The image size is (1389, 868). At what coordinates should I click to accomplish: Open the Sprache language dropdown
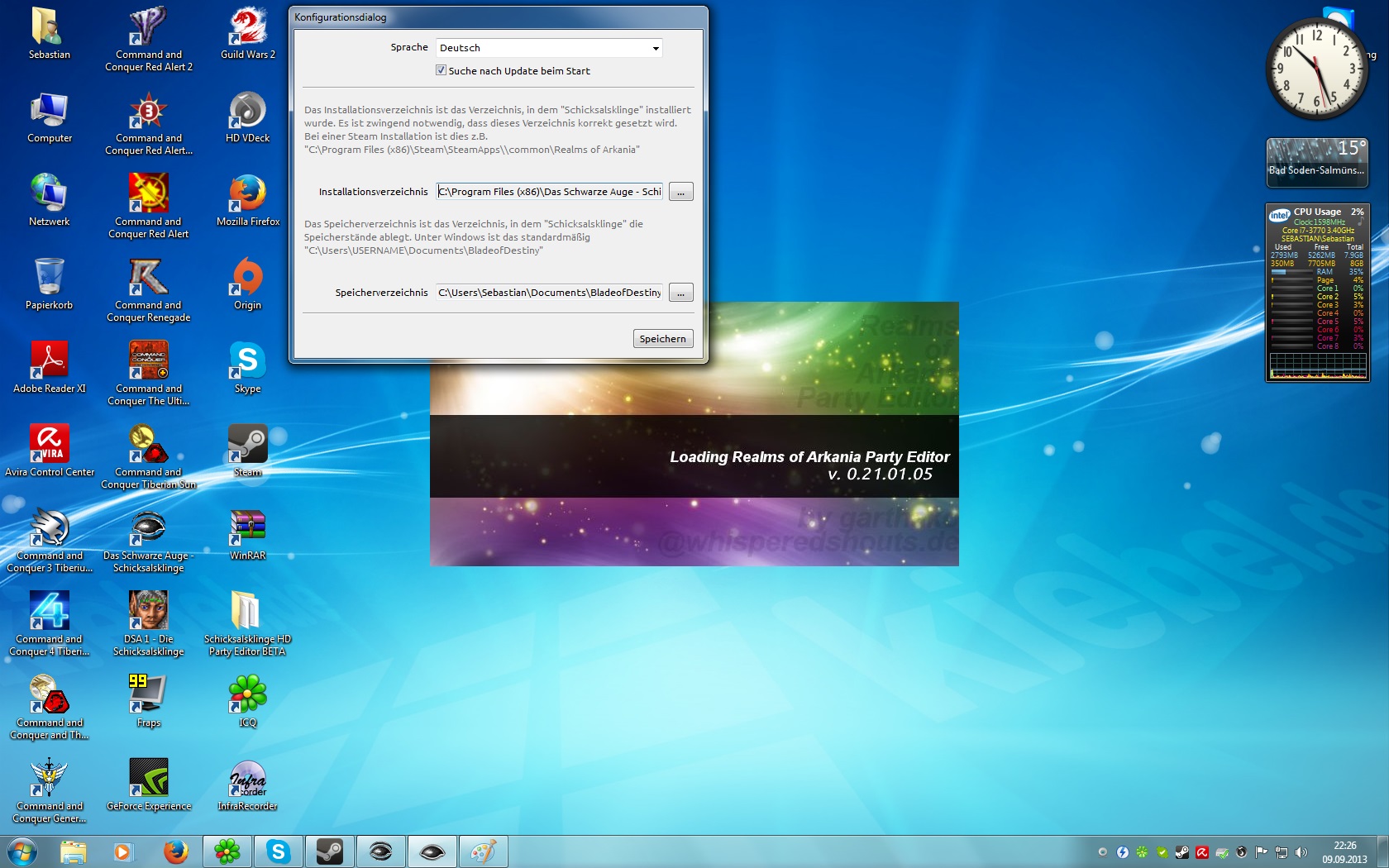click(x=549, y=48)
